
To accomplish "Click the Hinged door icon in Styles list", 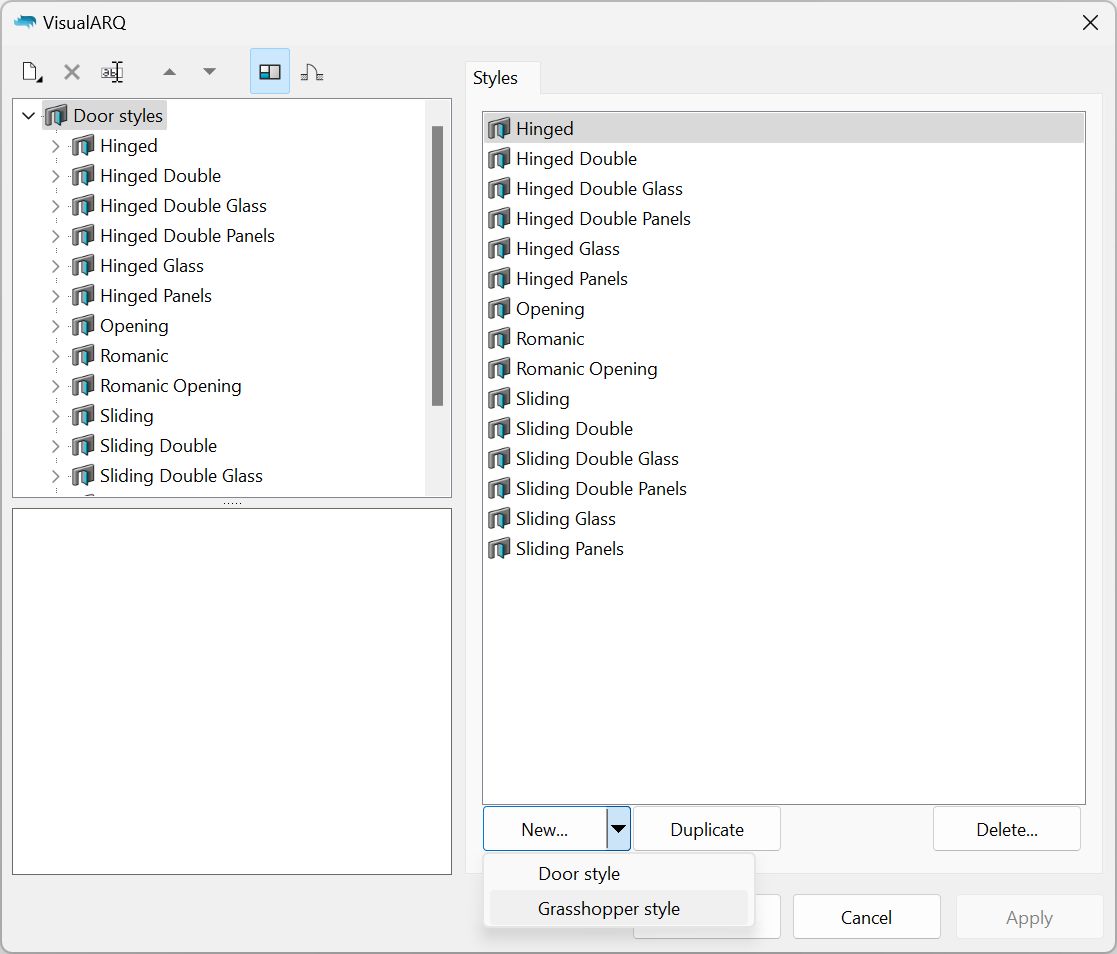I will 499,128.
